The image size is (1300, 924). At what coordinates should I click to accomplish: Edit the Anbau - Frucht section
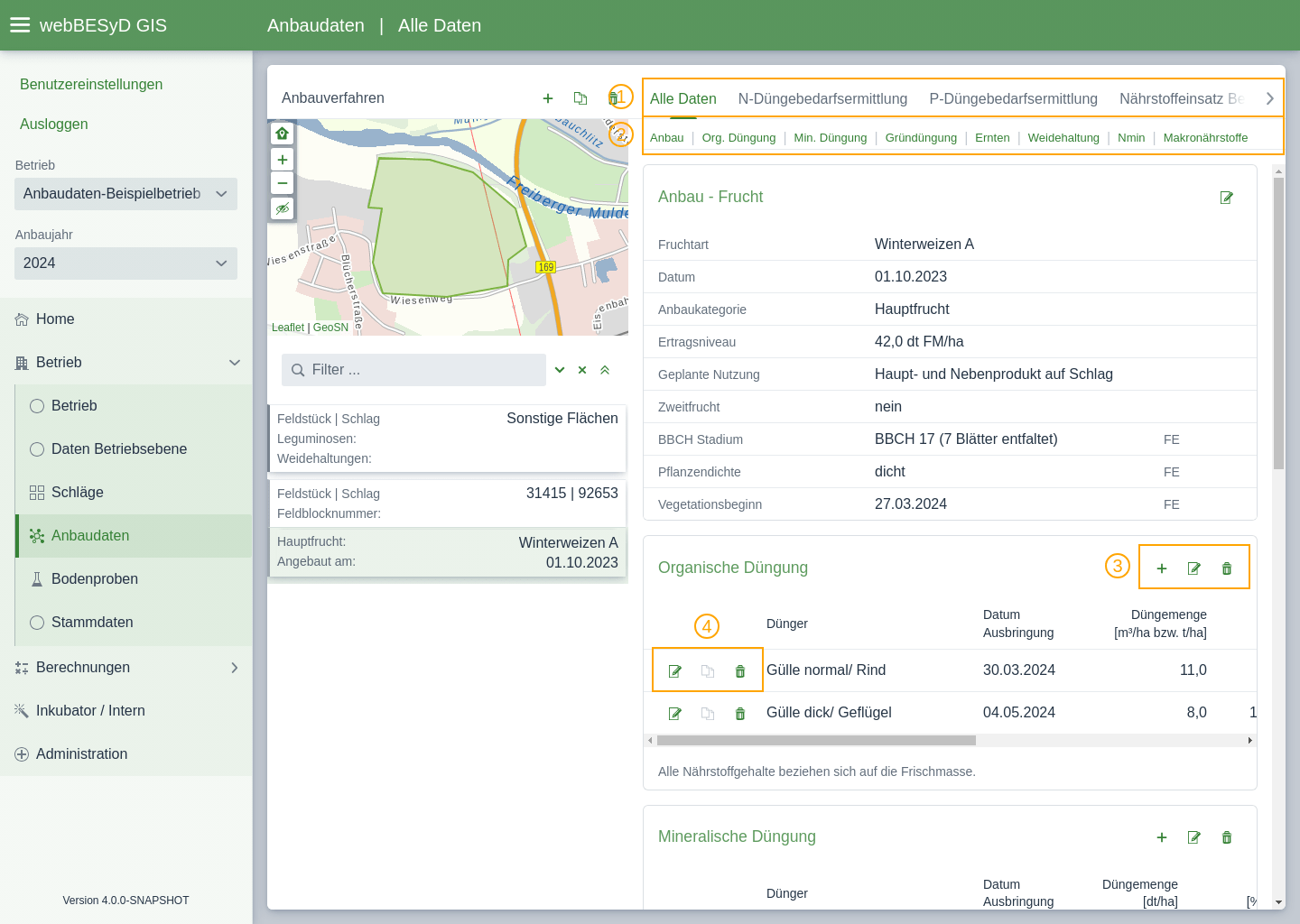(x=1227, y=198)
